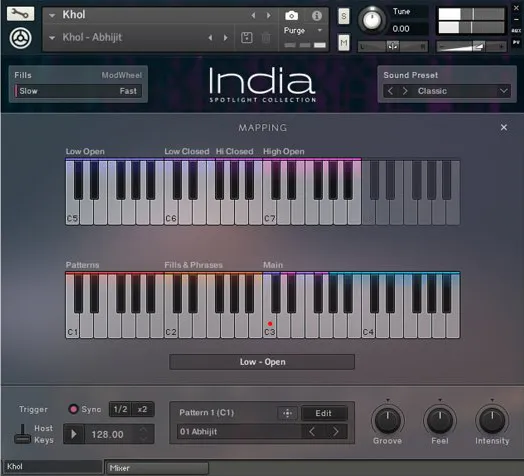524x476 pixels.
Task: Select the next sound preset arrow
Action: pyautogui.click(x=405, y=91)
